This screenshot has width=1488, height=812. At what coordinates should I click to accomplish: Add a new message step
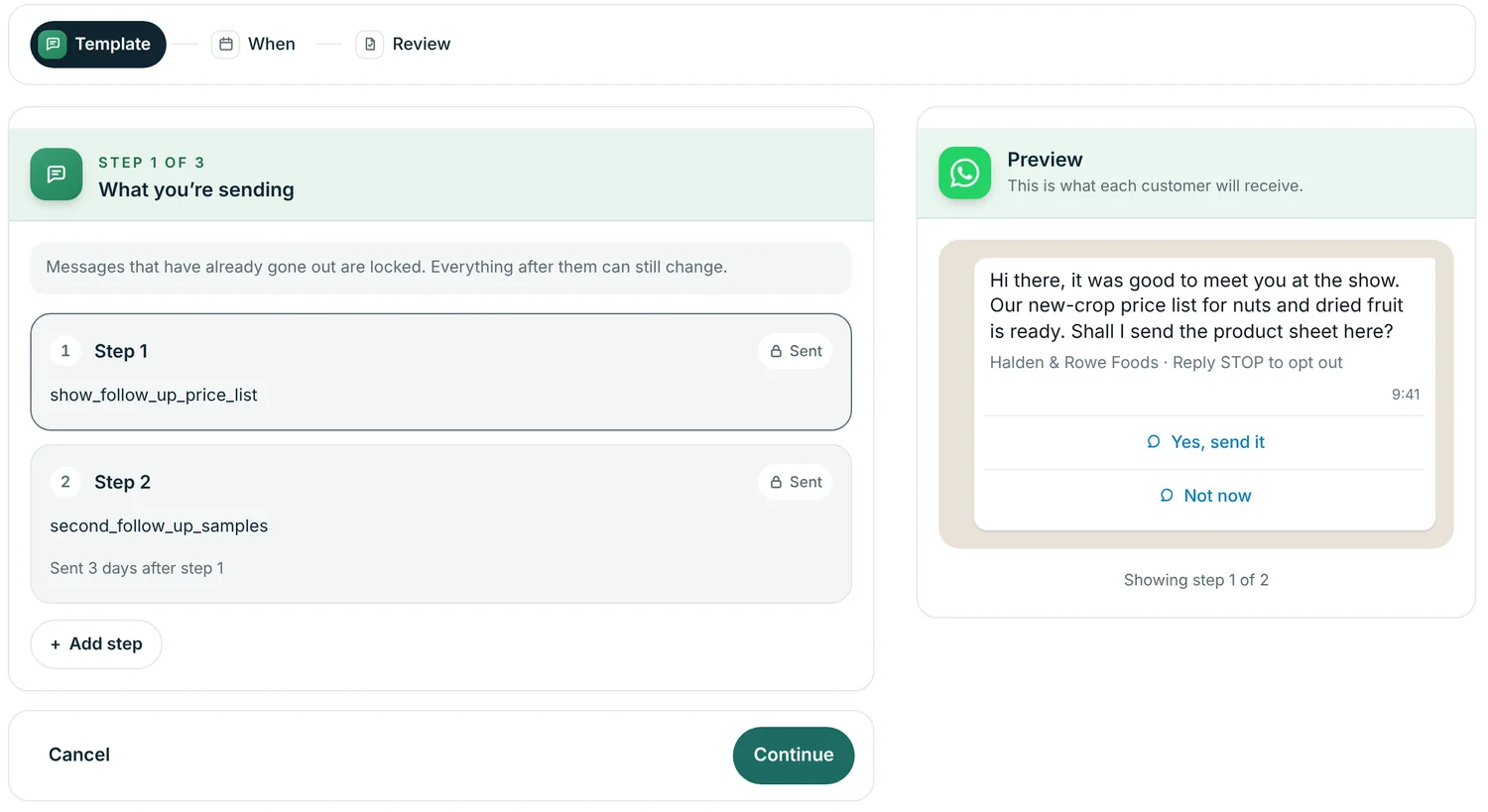point(96,644)
